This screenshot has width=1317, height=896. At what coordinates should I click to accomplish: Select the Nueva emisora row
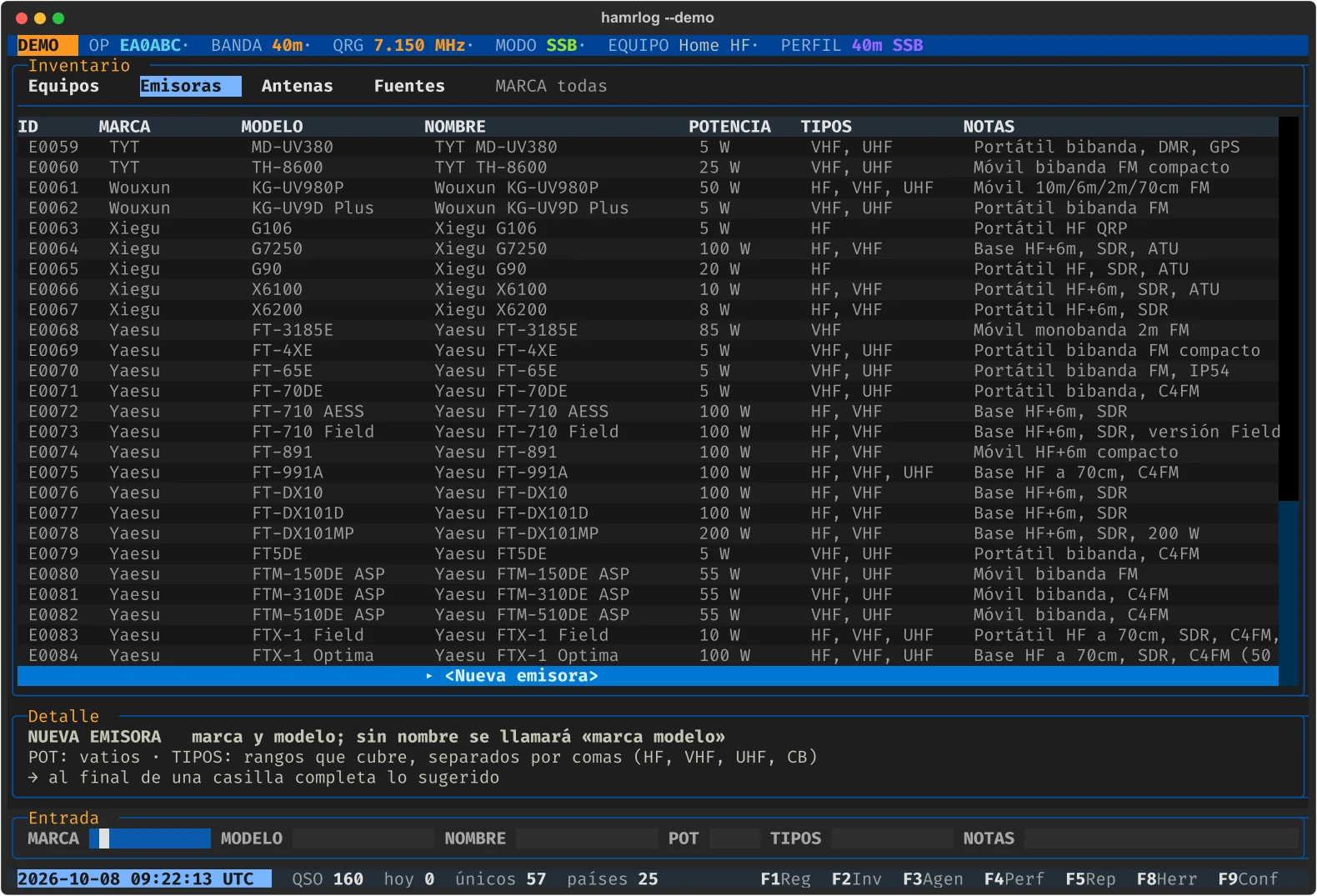pos(648,676)
